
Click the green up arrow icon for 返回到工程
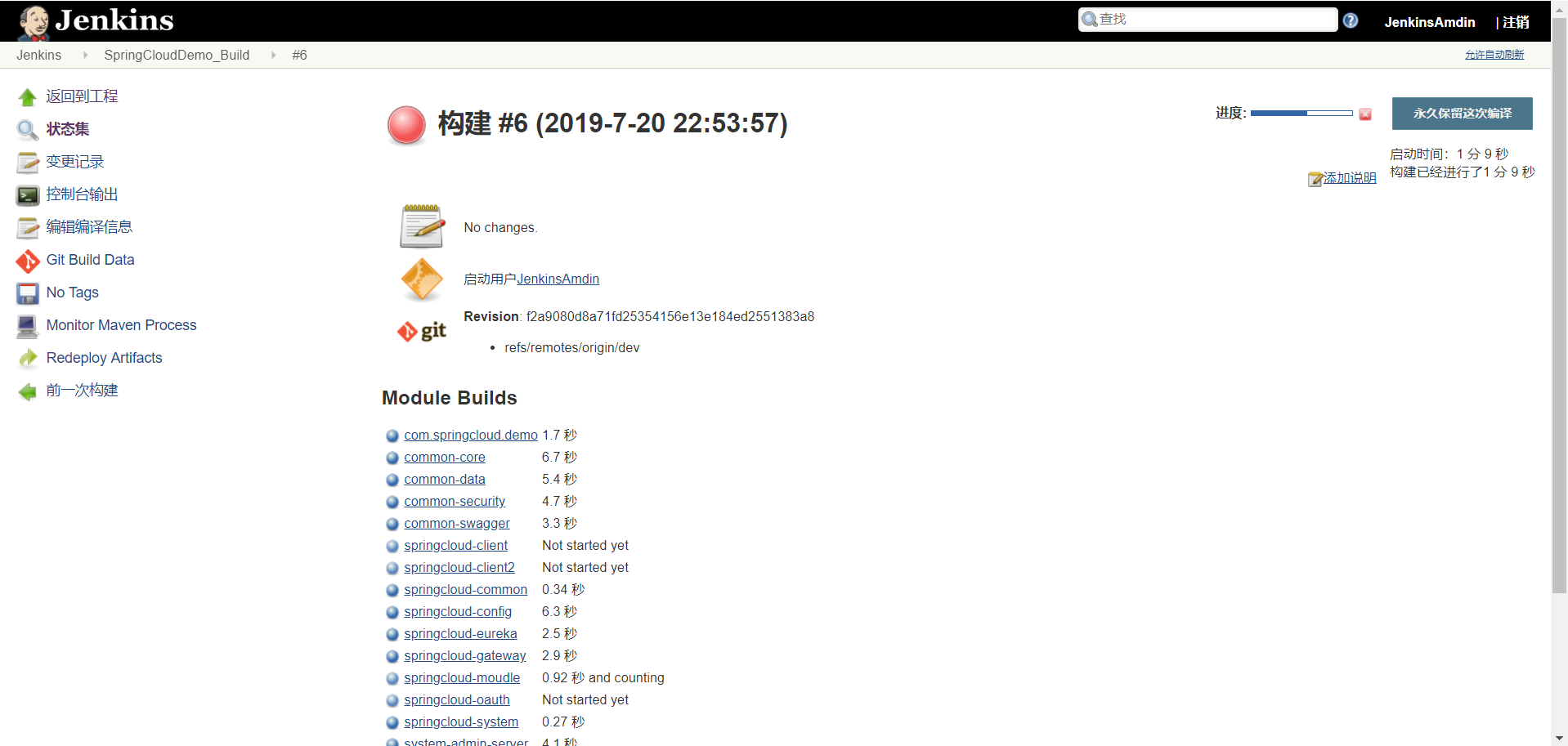pos(28,97)
